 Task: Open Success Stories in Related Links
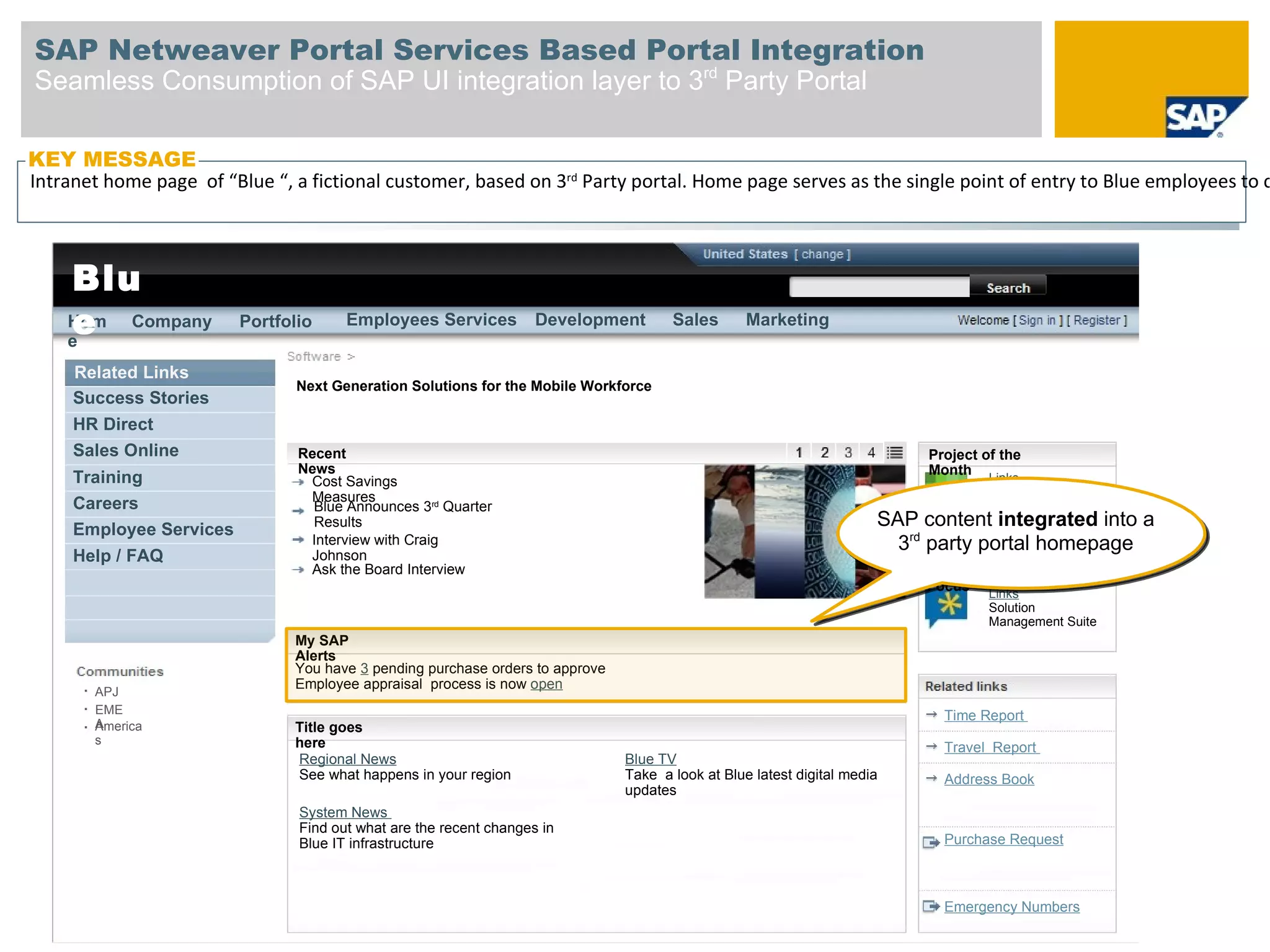[141, 398]
